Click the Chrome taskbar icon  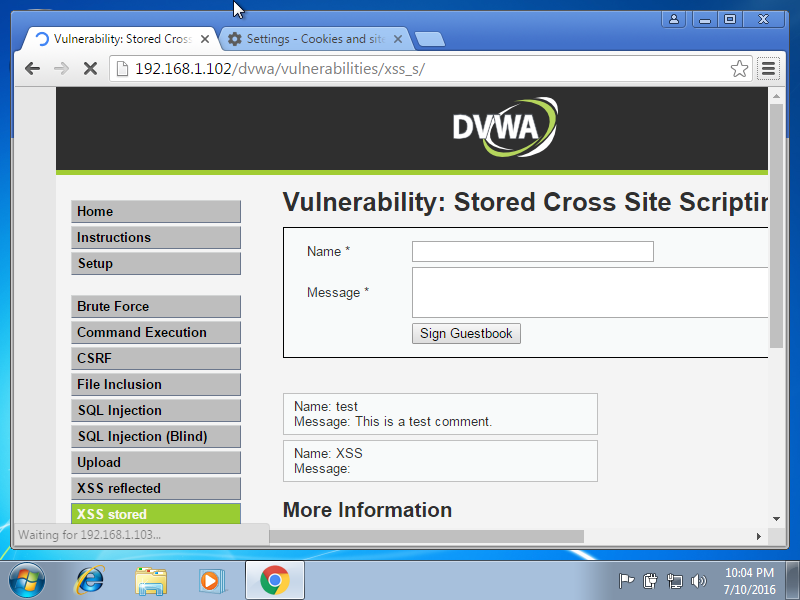coord(274,580)
